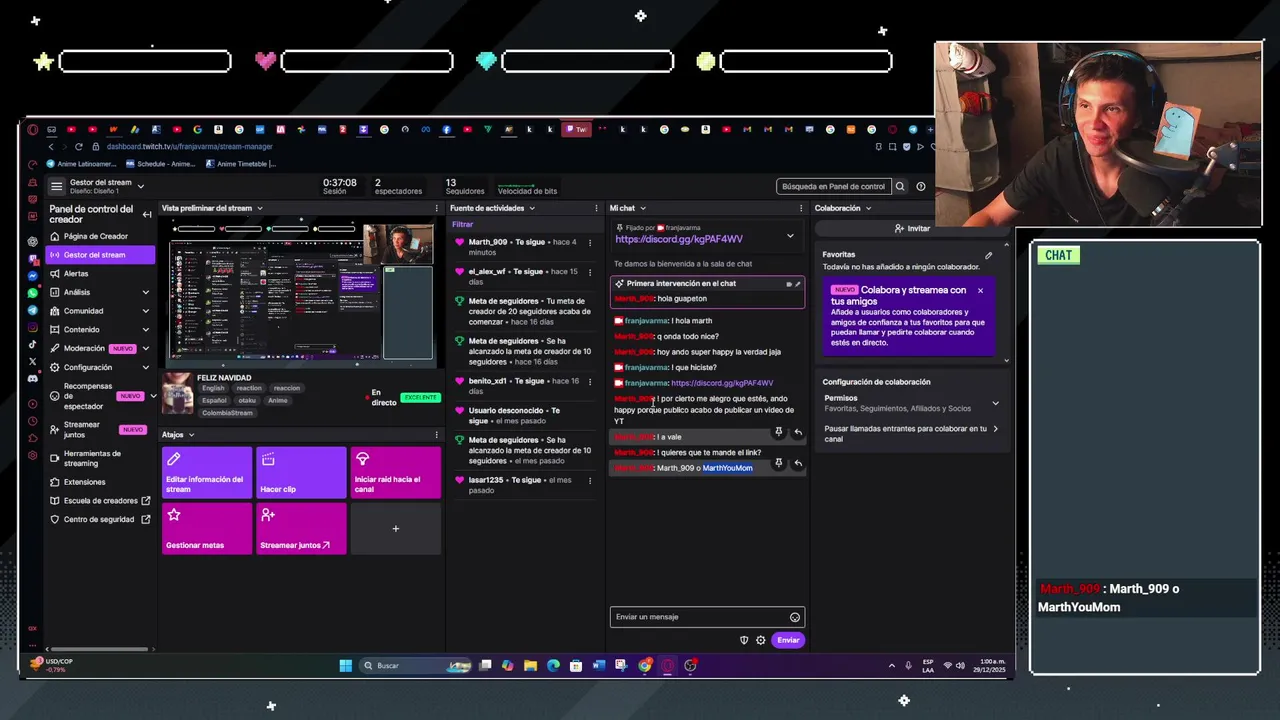Screen dimensions: 1280x720
Task: Open Atajos panel options menu
Action: pos(437,435)
